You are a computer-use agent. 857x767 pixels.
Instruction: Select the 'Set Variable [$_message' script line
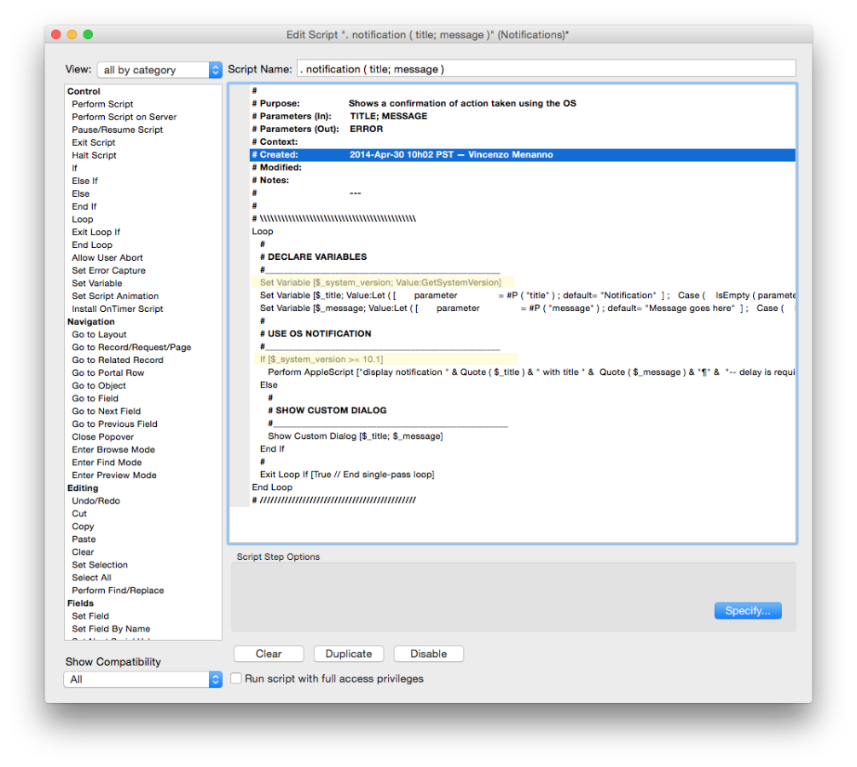click(x=522, y=308)
